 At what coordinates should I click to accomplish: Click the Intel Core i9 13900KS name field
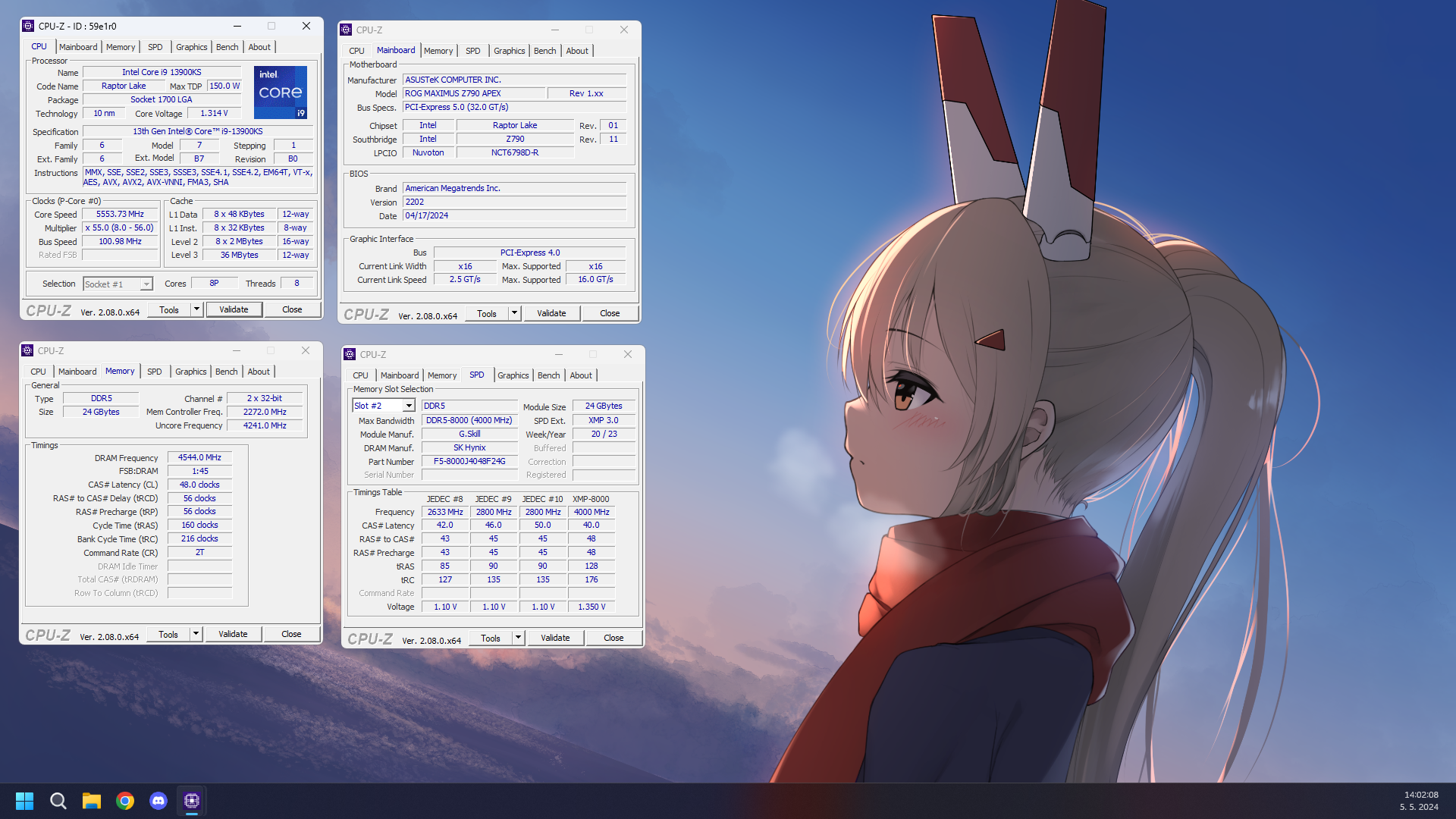pos(162,72)
